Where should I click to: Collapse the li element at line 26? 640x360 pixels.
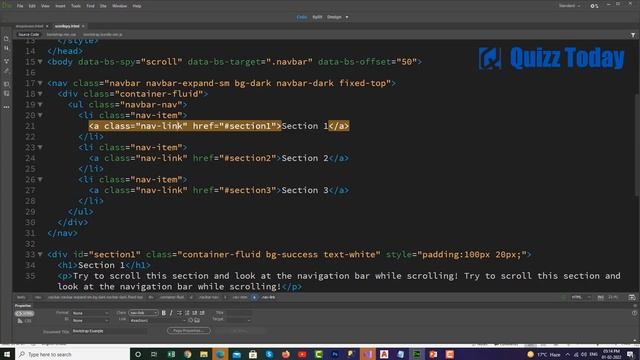(40, 180)
